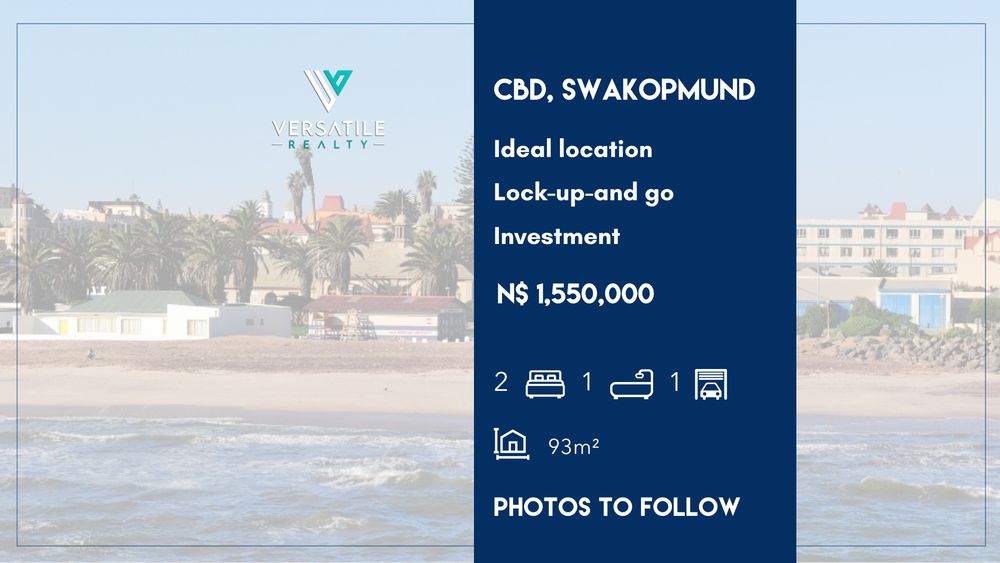Click the bedroom count number 2
This screenshot has height=563, width=1000.
501,383
